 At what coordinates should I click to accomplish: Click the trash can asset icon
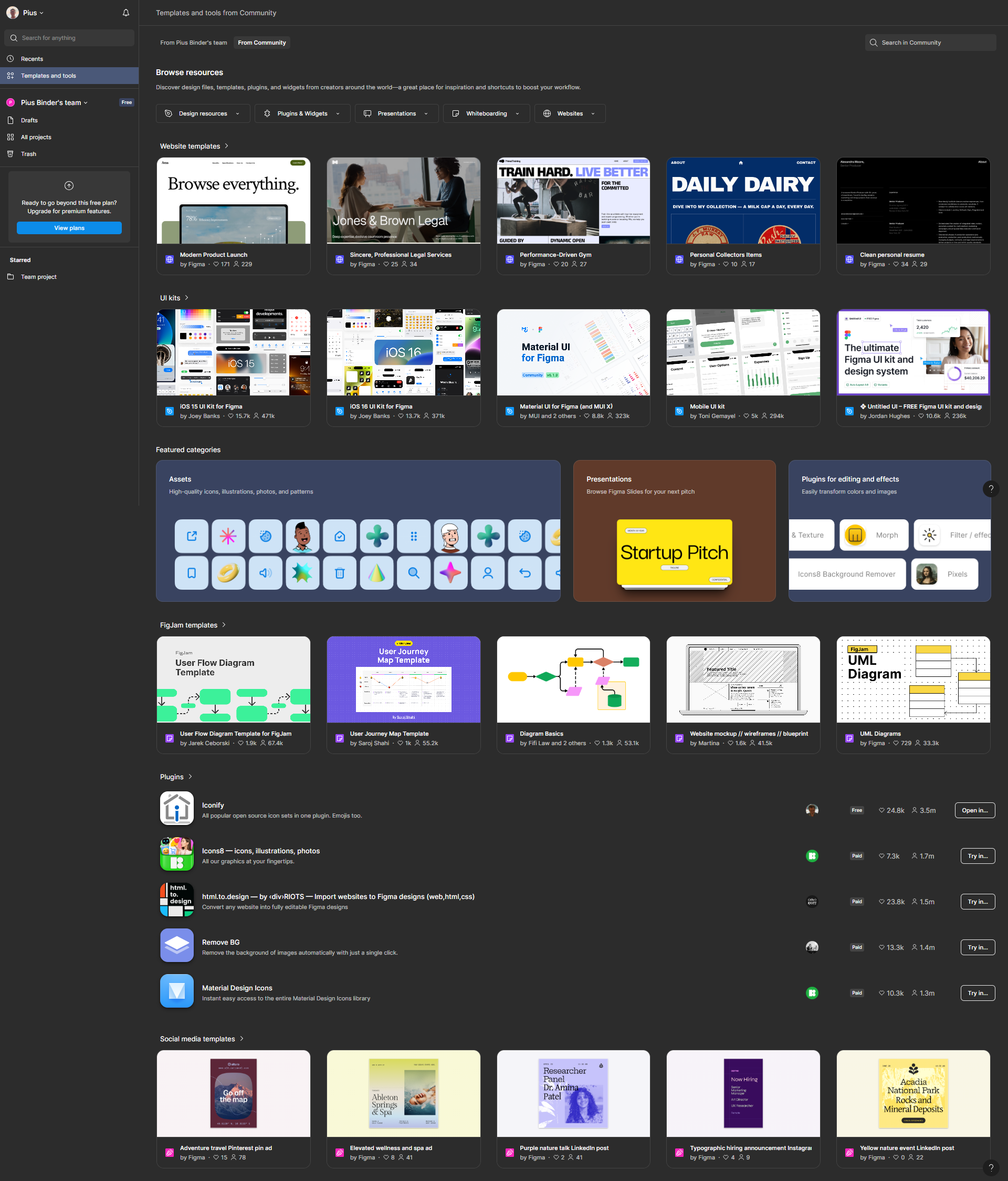340,573
